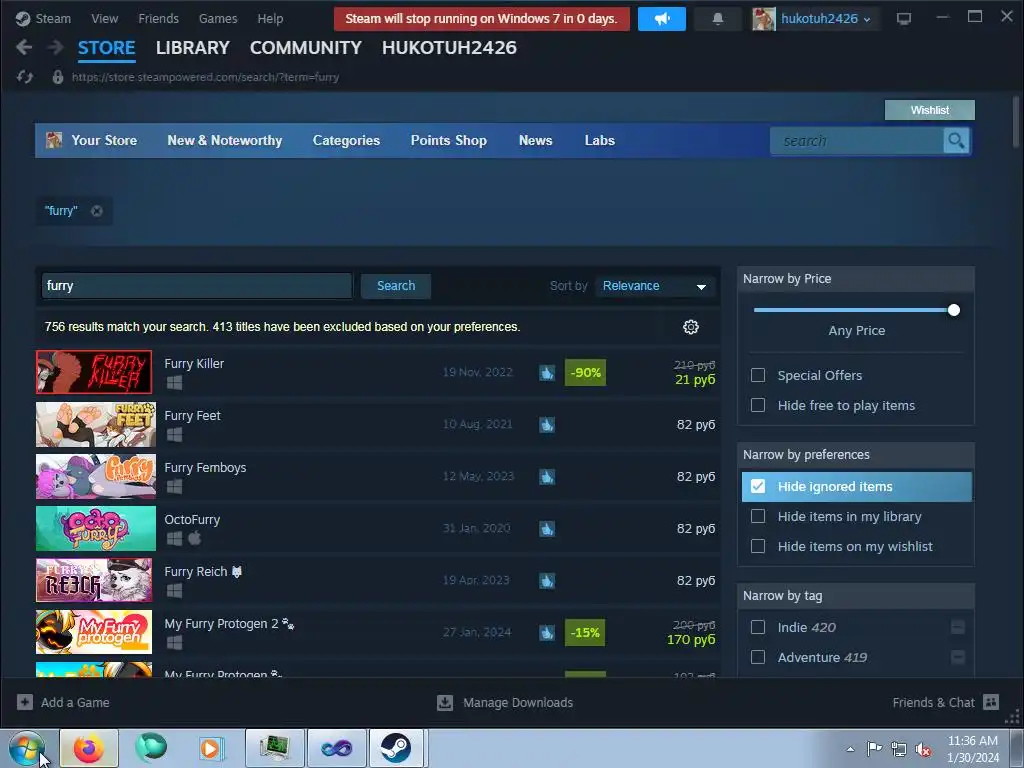Open the View menu
1024x768 pixels.
[104, 19]
